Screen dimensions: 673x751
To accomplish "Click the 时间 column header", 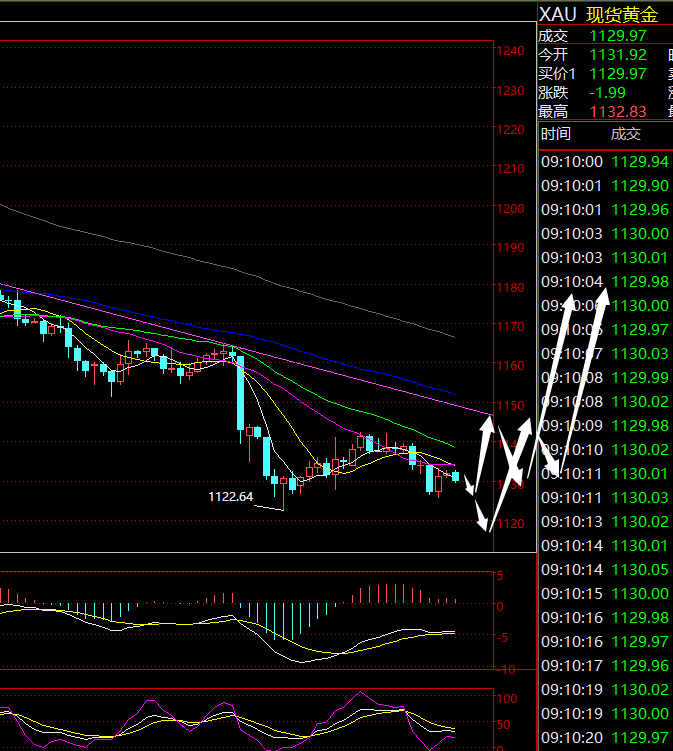I will coord(556,134).
